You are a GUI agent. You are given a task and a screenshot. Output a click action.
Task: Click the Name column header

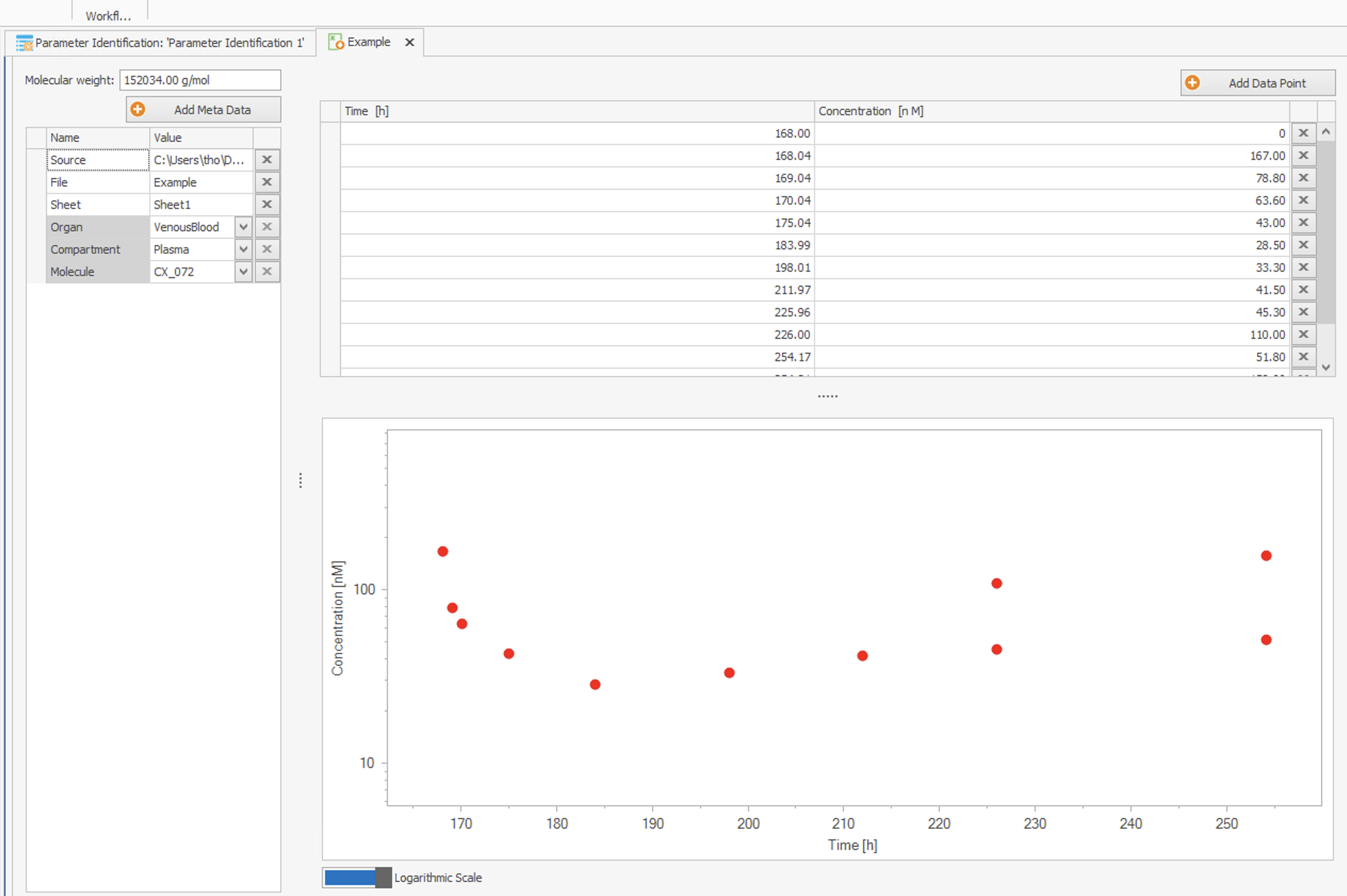coord(98,138)
